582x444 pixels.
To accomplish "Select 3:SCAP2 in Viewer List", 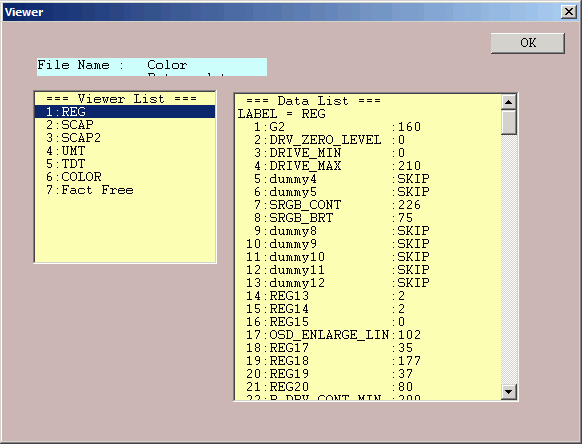I will [125, 138].
